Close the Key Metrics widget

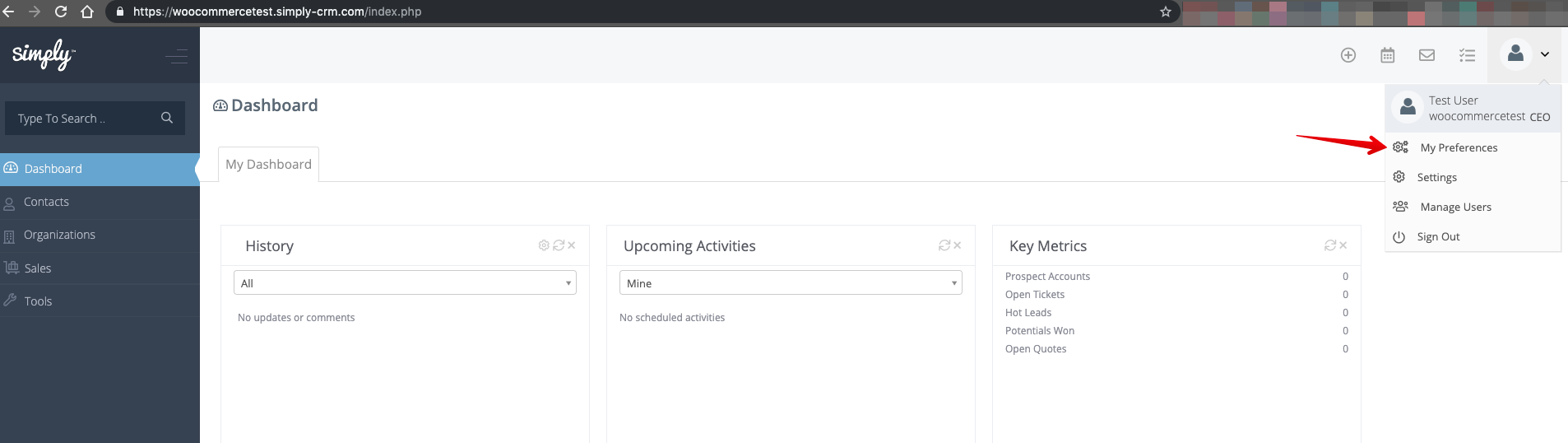tap(1343, 245)
